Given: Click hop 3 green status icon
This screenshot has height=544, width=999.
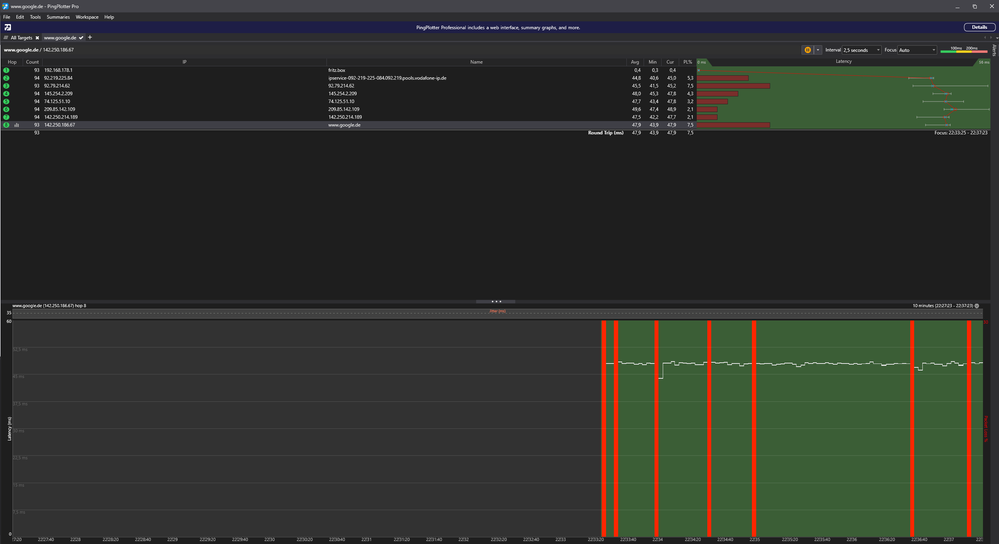Looking at the screenshot, I should pos(6,85).
